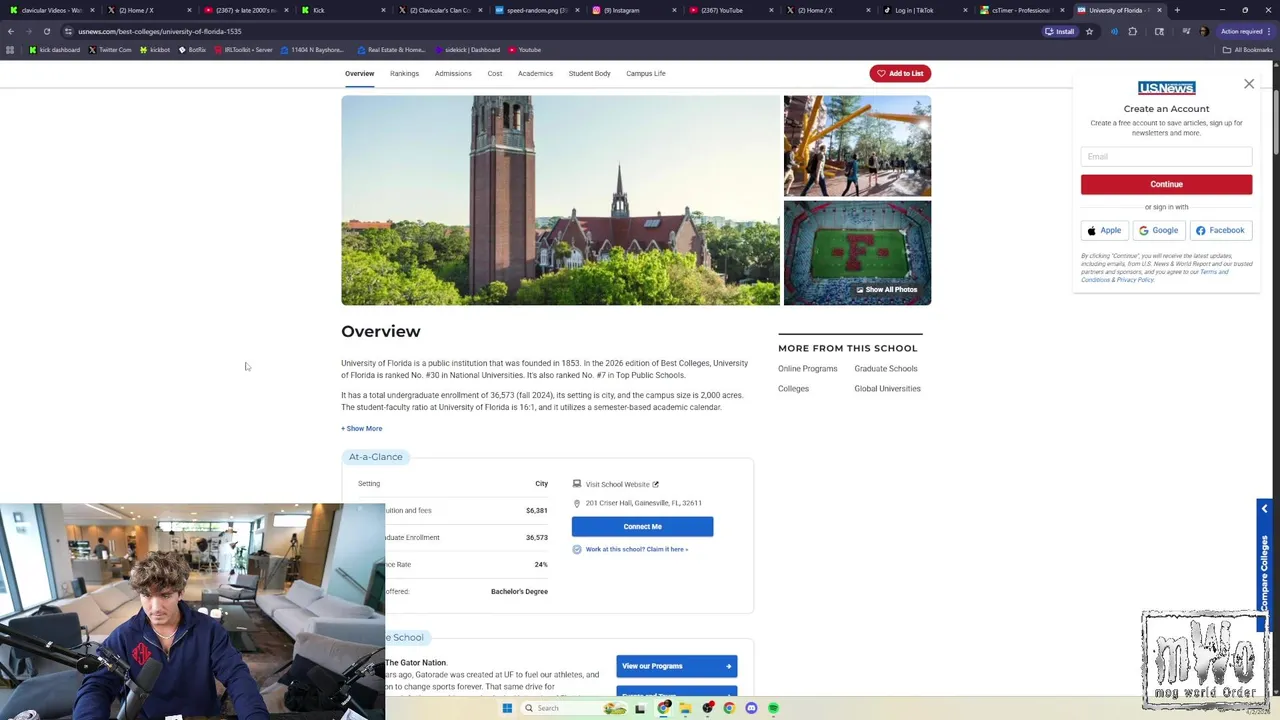Viewport: 1280px width, 720px height.
Task: View the Campus Life tab
Action: pos(645,73)
